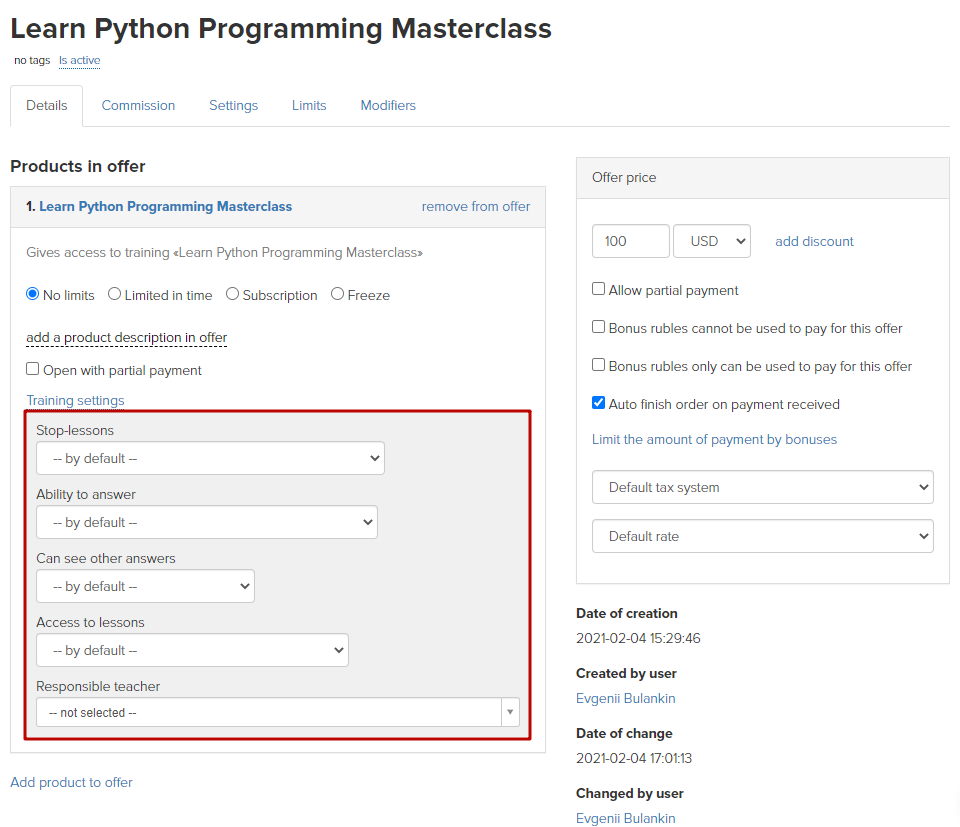This screenshot has height=827, width=960.
Task: Open the Ability to answer dropdown
Action: [206, 522]
